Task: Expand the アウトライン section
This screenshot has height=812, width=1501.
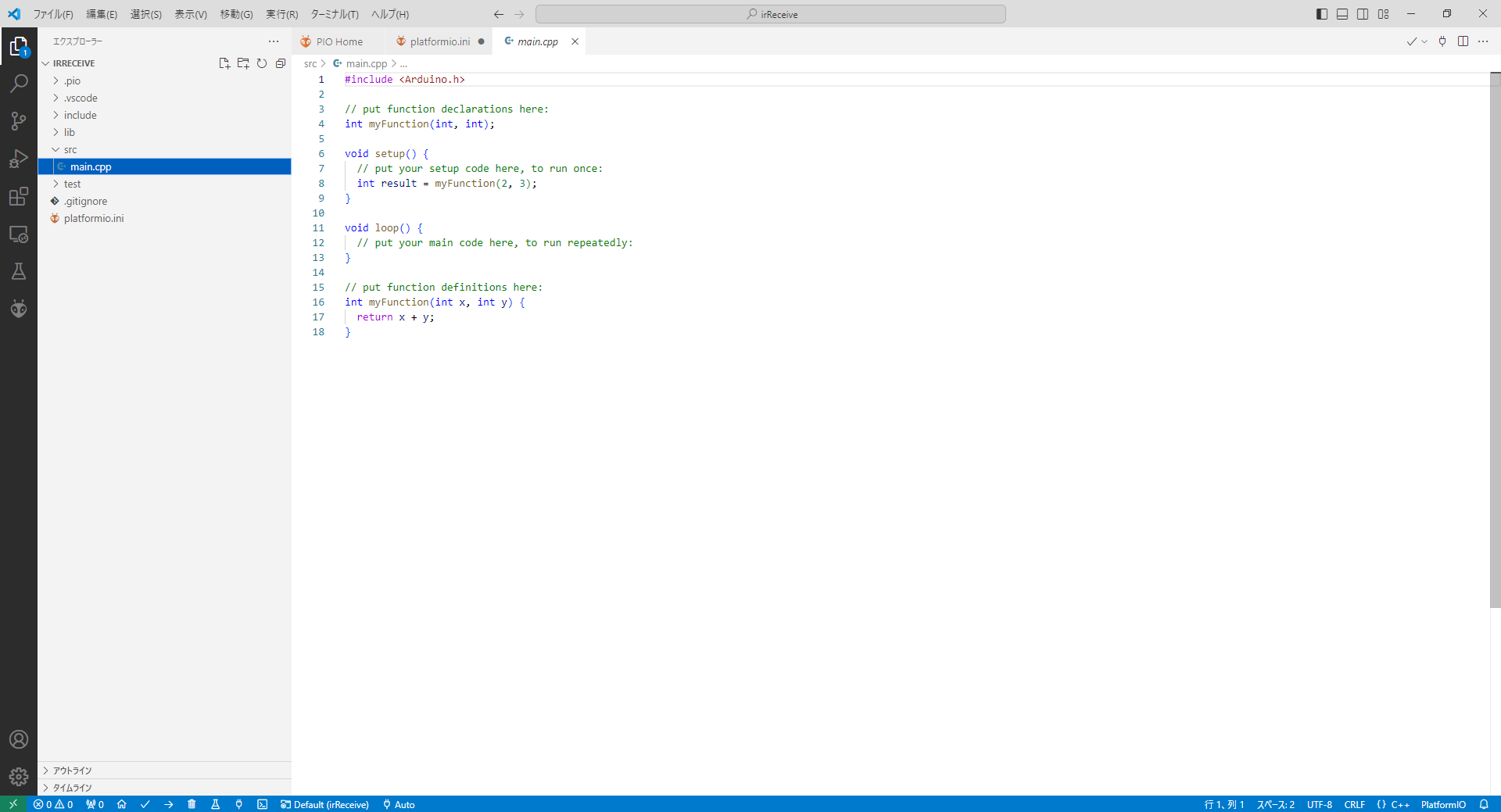Action: point(72,771)
